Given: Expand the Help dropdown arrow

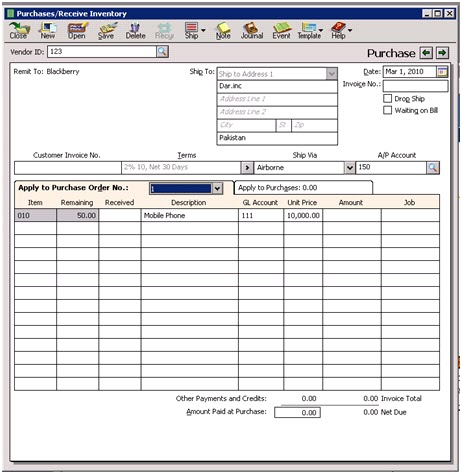Looking at the screenshot, I should 350,30.
